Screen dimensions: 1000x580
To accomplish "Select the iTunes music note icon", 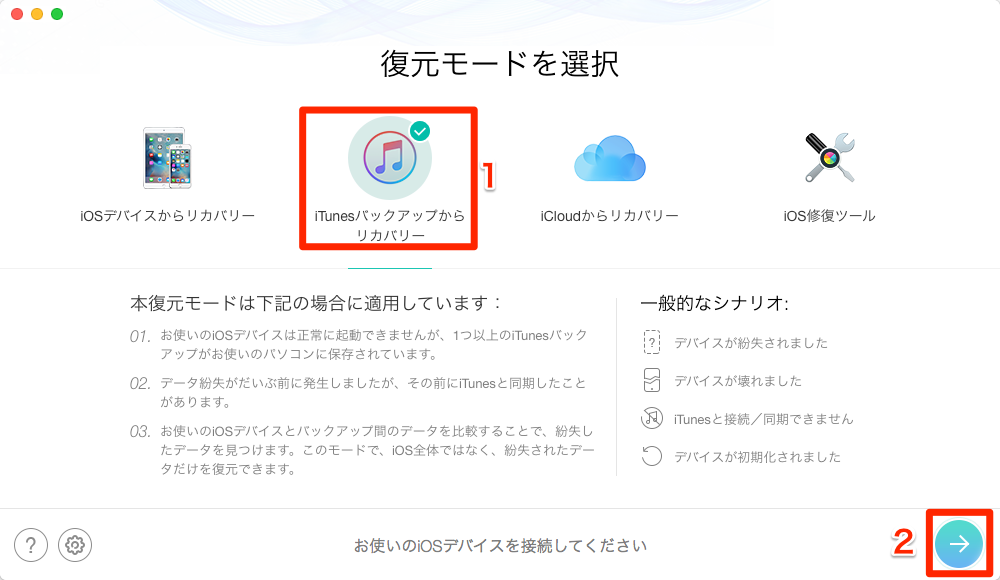I will coord(390,158).
